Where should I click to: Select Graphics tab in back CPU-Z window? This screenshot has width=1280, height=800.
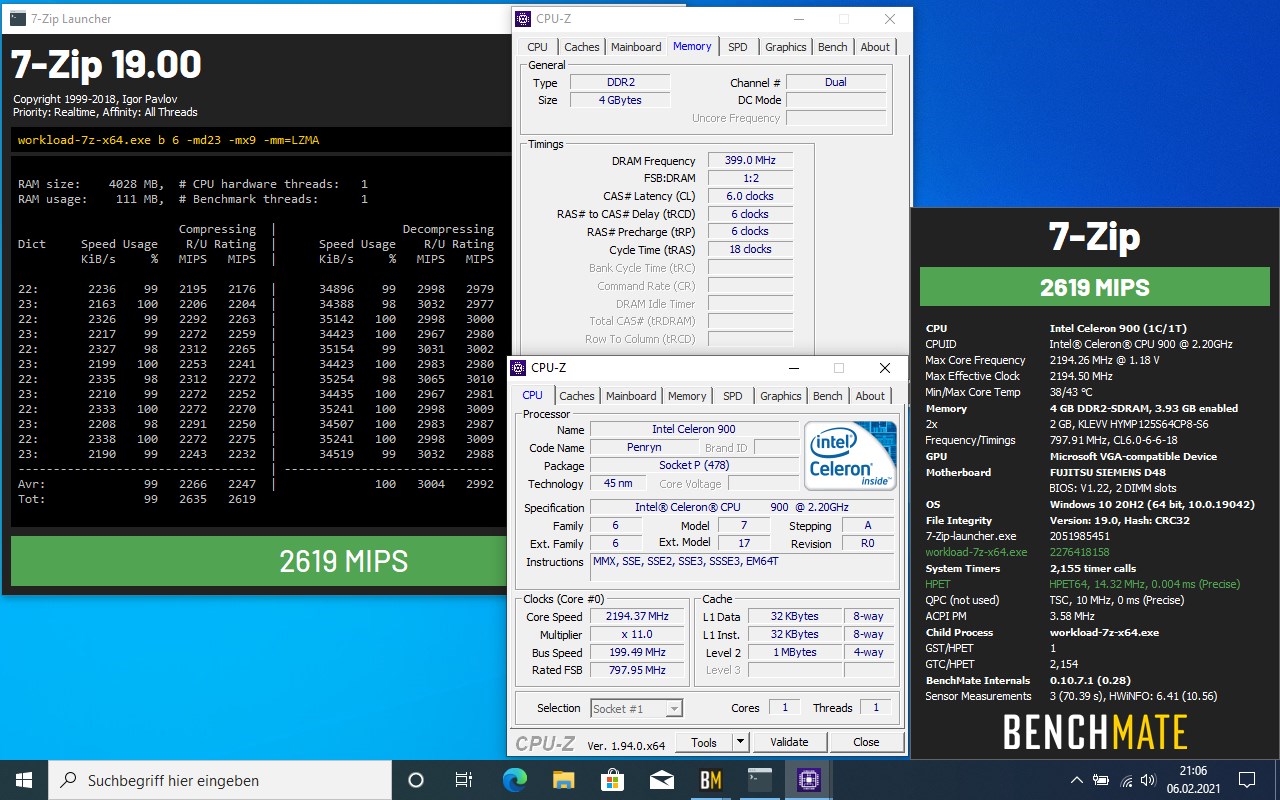coord(786,47)
